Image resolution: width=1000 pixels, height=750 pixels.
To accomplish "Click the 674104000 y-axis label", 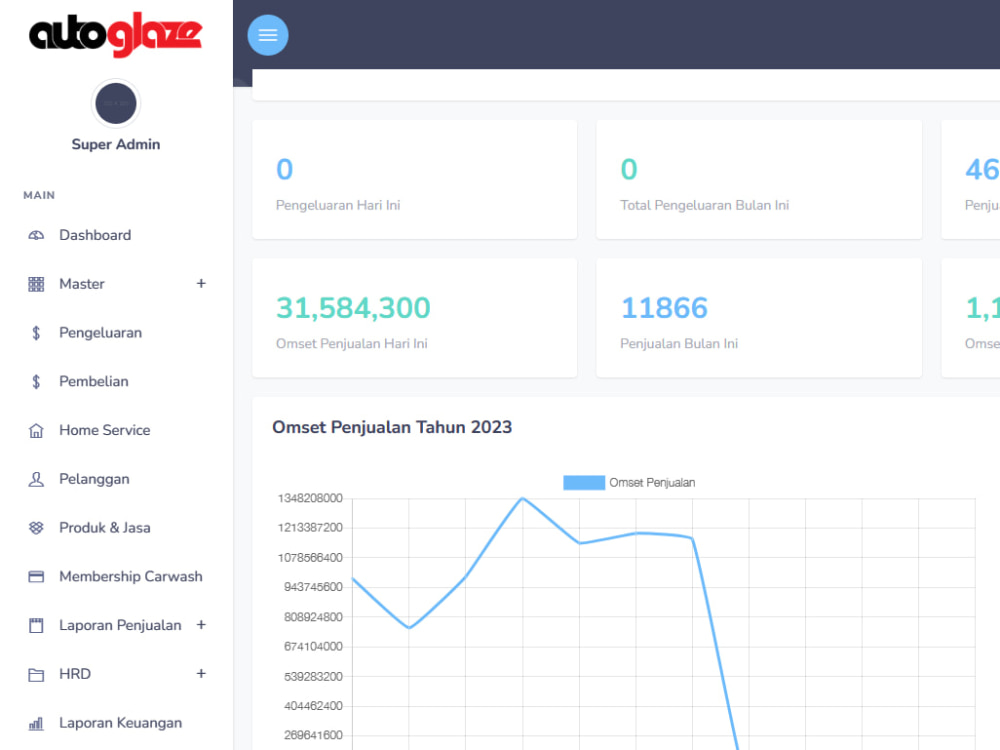I will point(313,647).
